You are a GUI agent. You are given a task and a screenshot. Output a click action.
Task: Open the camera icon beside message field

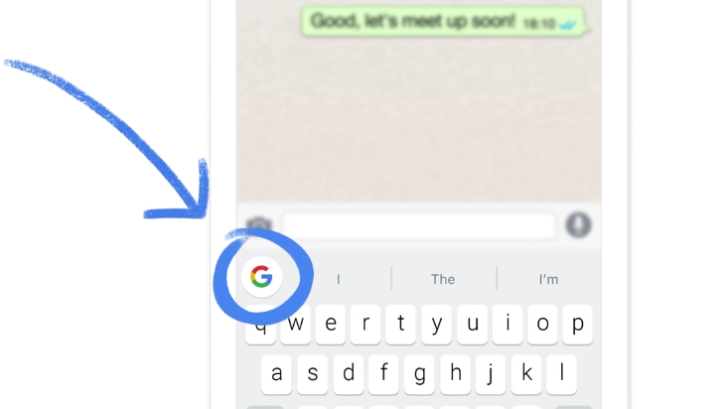(x=259, y=225)
